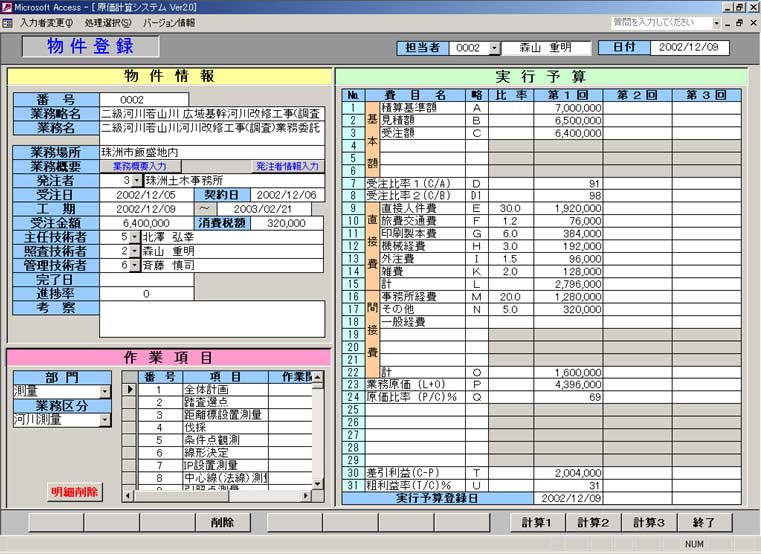Click the scroll-left arrow of the work items list
This screenshot has width=761, height=554.
[129, 494]
